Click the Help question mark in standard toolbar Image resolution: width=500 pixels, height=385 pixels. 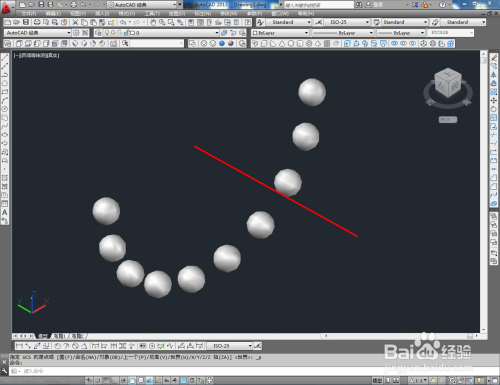click(x=248, y=22)
